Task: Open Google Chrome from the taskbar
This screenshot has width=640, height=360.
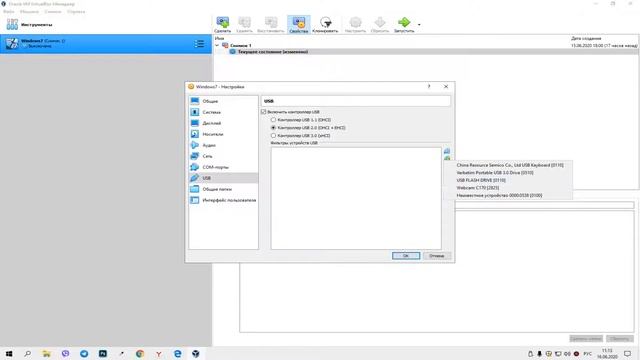Action: pos(140,353)
